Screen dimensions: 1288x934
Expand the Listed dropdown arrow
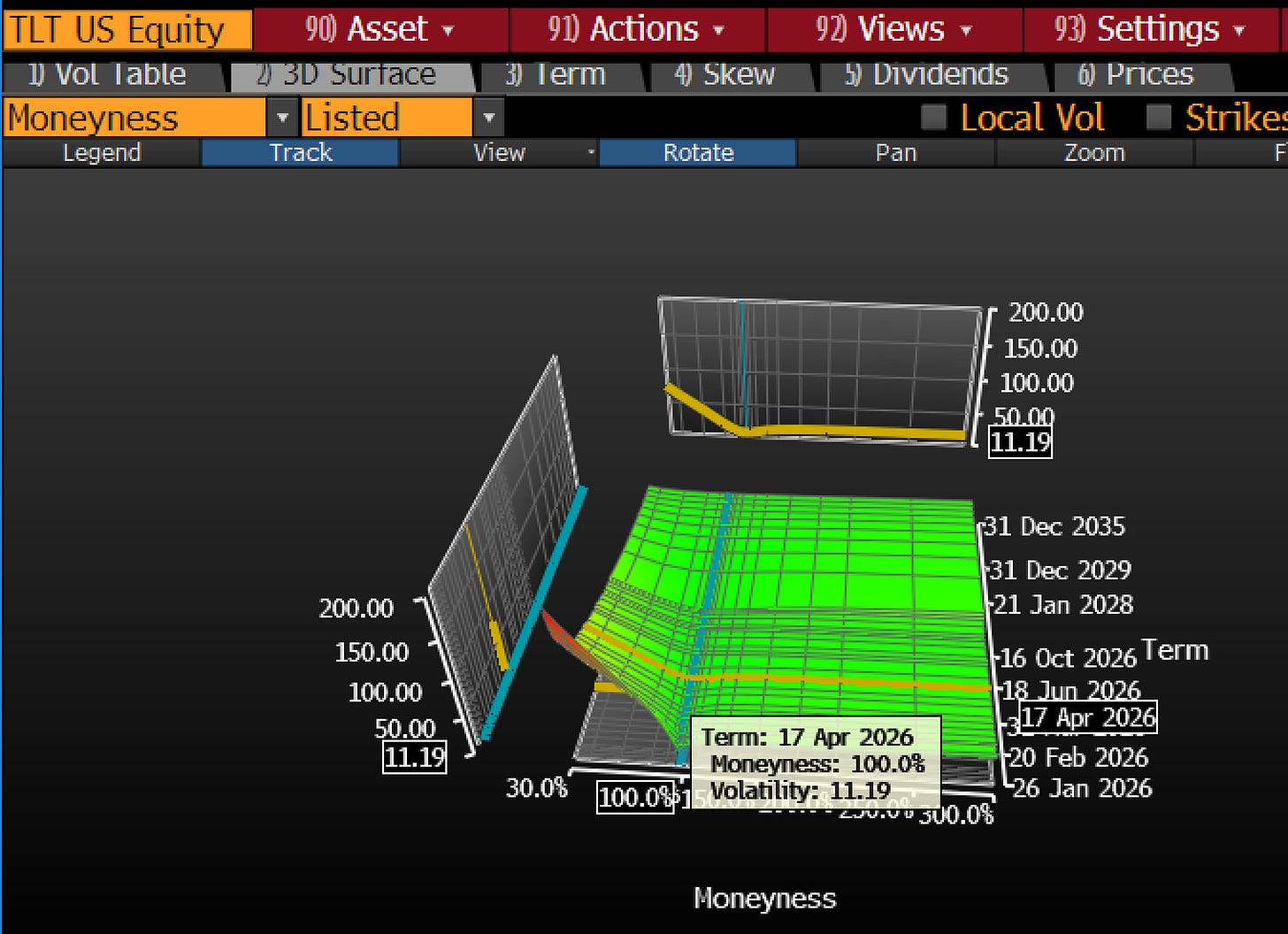[x=488, y=118]
